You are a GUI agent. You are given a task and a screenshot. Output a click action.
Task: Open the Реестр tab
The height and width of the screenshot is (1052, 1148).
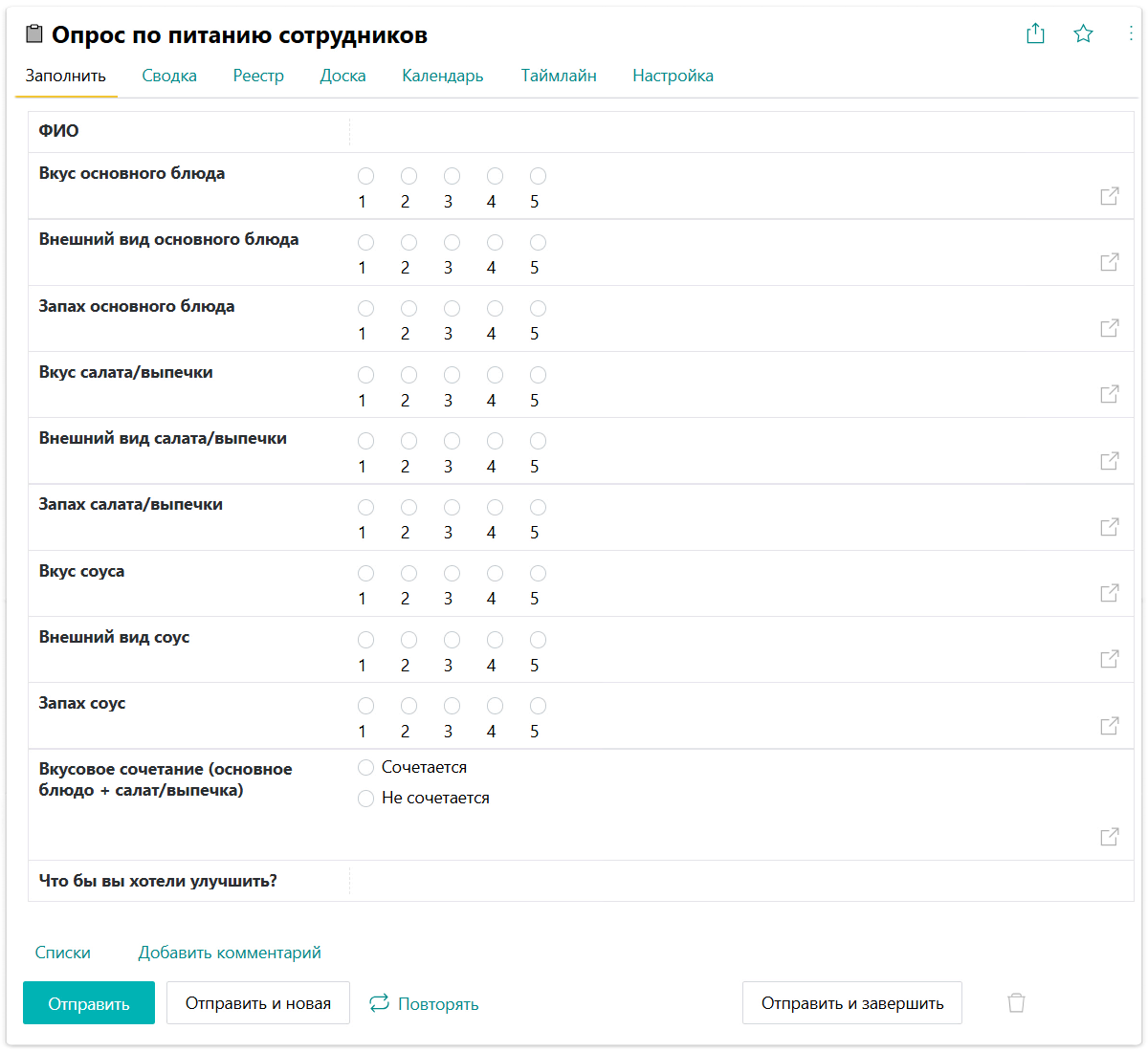click(258, 76)
